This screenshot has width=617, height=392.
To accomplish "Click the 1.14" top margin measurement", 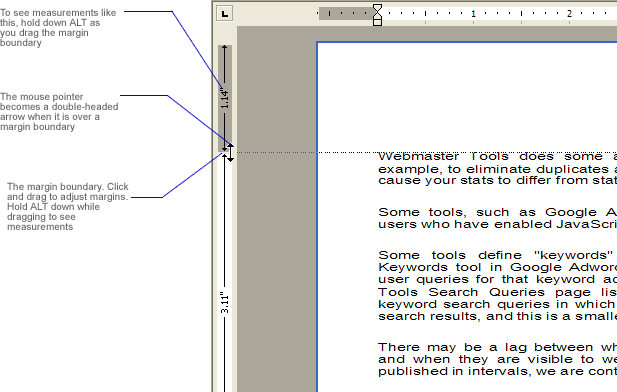I will pos(225,99).
